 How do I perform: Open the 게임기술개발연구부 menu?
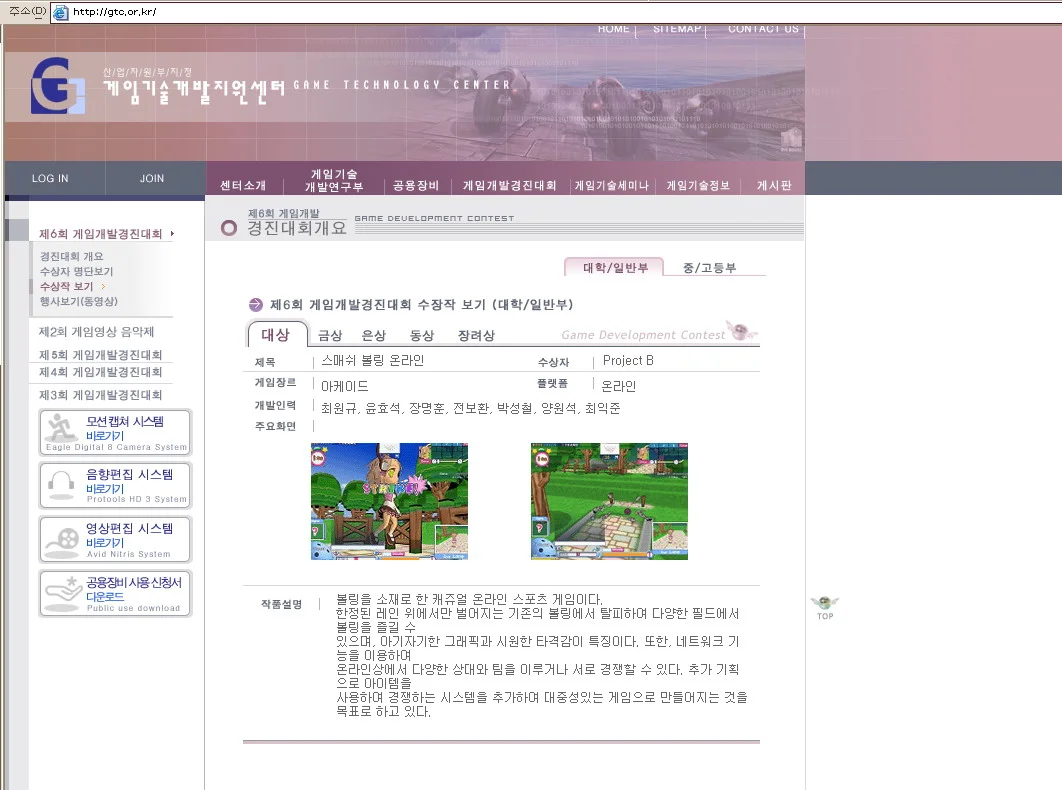pos(334,180)
